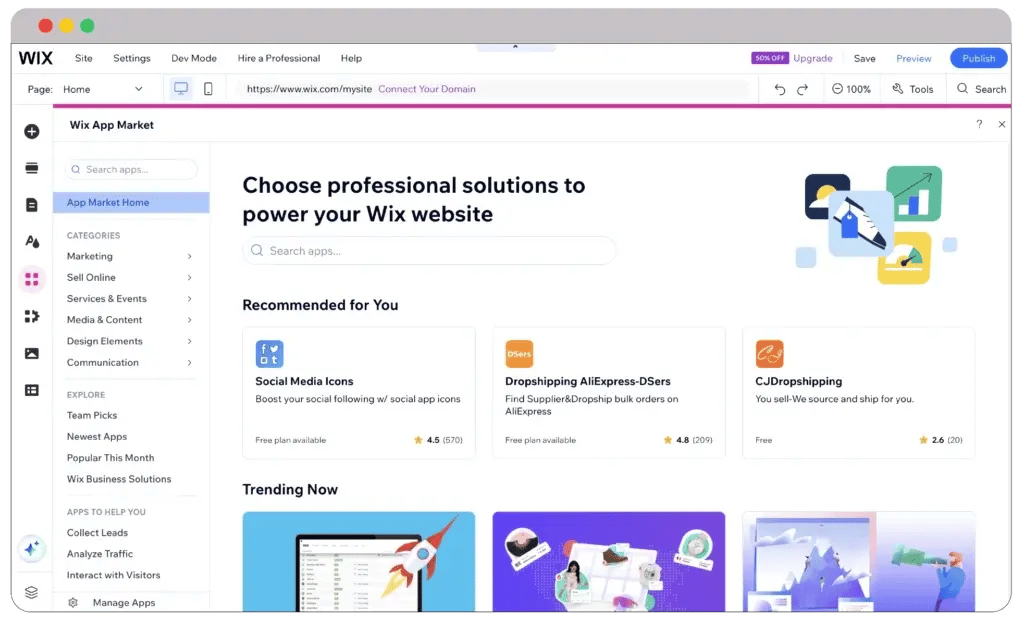Image resolution: width=1024 pixels, height=621 pixels.
Task: Click the Theme Design text-style icon
Action: 32,242
